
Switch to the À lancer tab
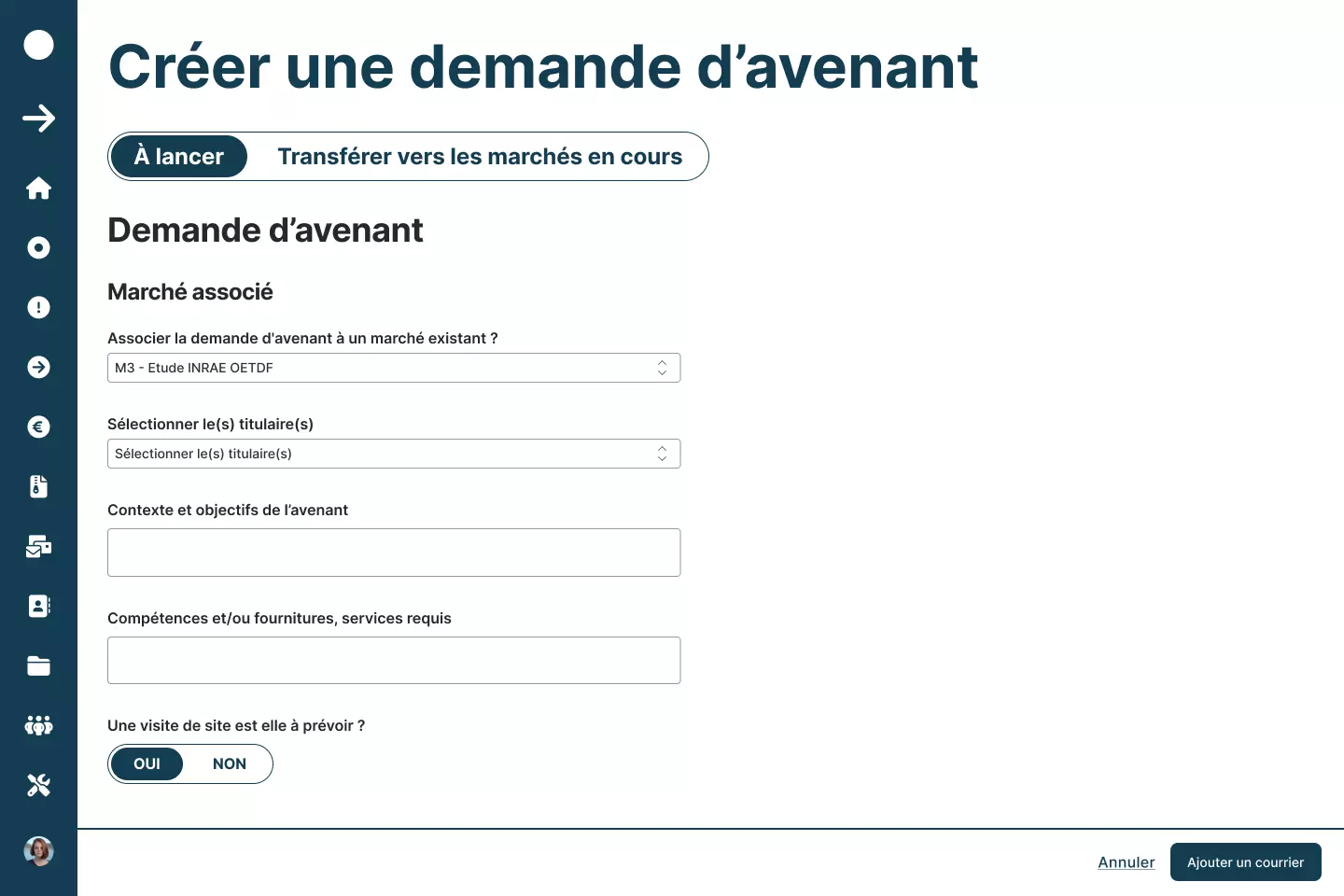(179, 157)
